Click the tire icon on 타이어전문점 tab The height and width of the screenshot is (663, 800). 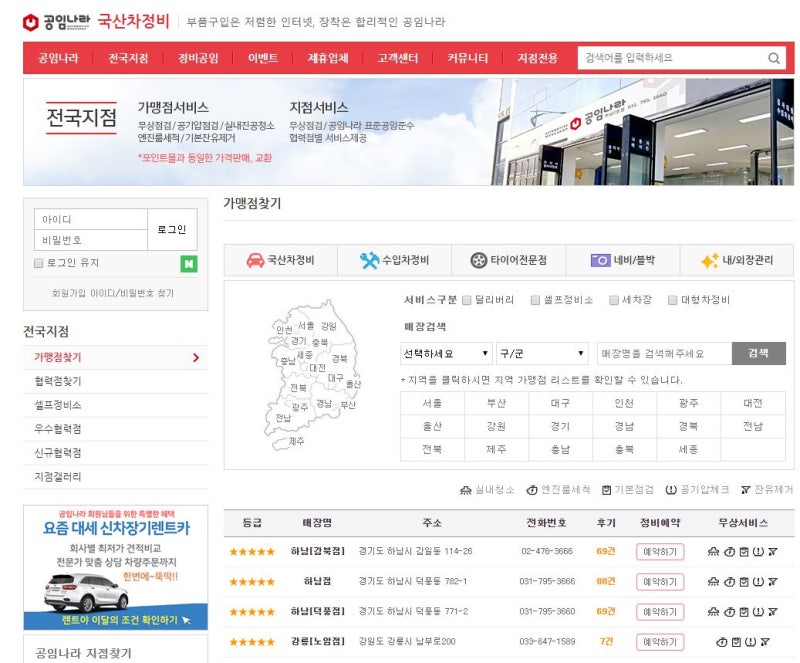pos(479,260)
